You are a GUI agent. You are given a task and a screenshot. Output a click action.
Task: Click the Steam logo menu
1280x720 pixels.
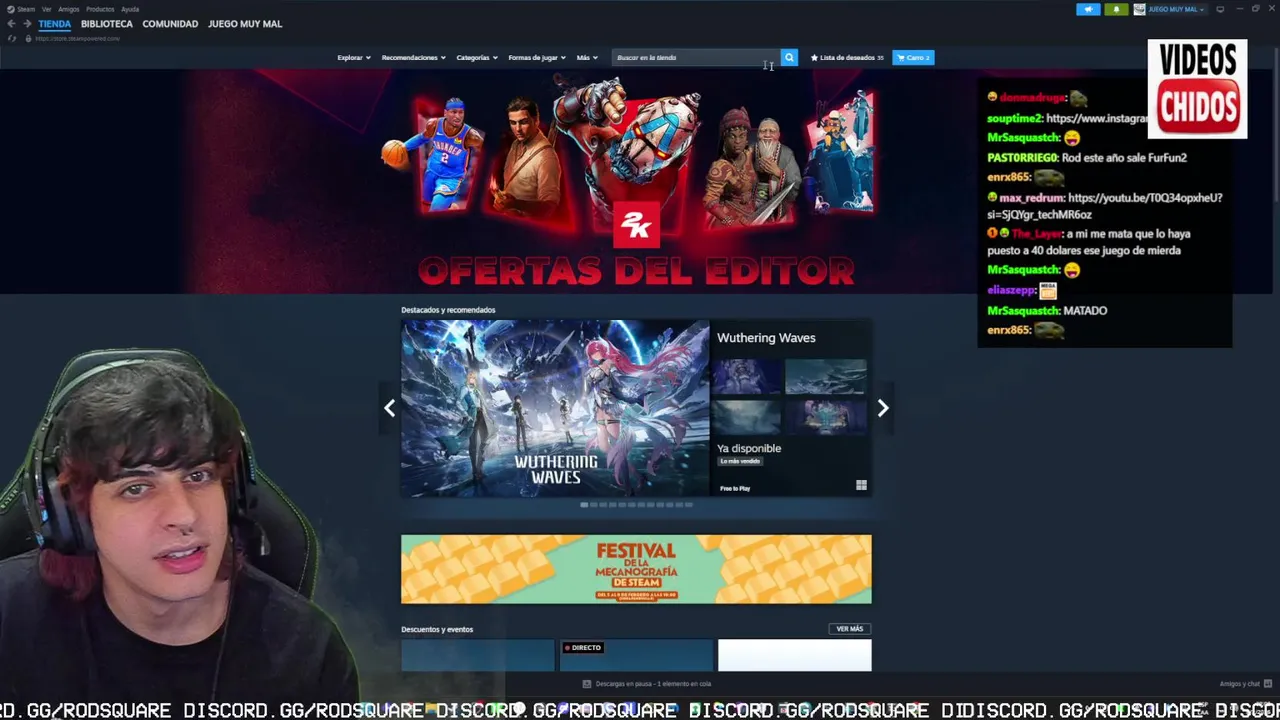tap(11, 9)
